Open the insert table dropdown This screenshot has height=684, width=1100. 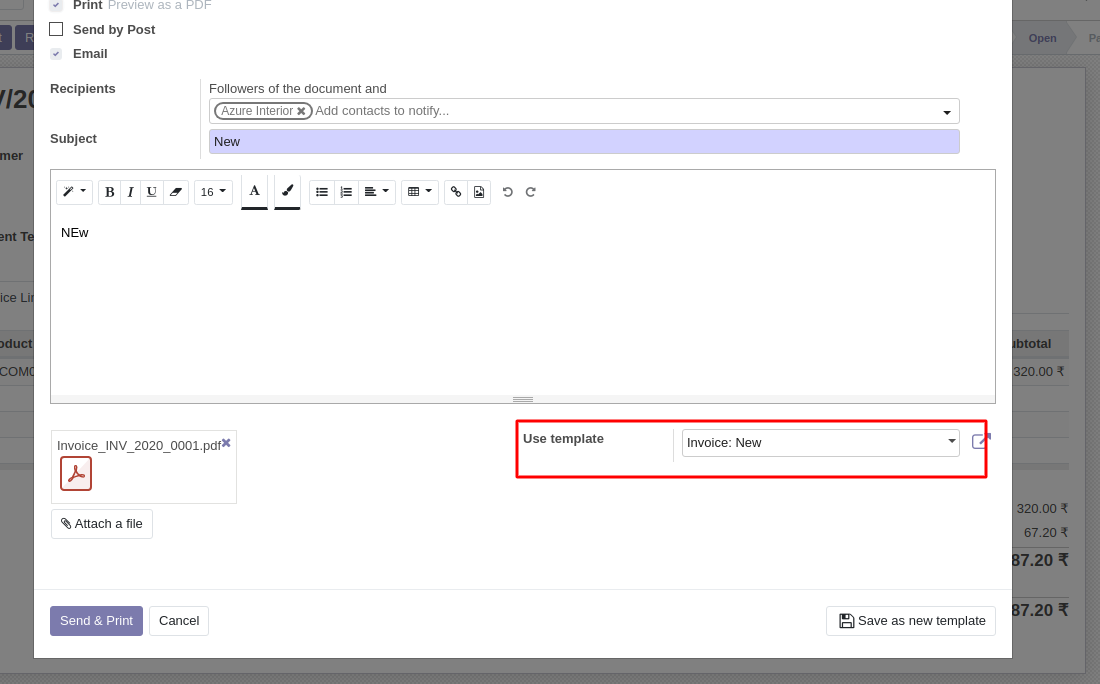pyautogui.click(x=420, y=192)
